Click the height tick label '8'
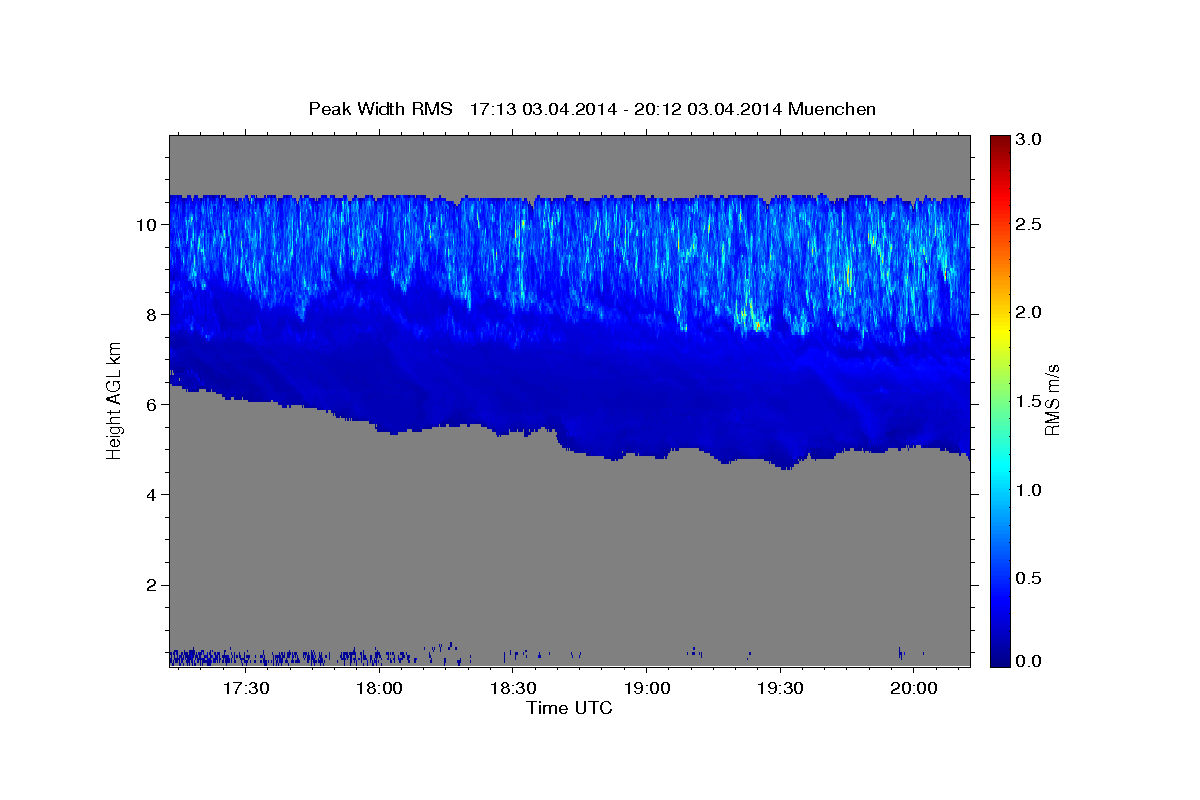 (153, 315)
